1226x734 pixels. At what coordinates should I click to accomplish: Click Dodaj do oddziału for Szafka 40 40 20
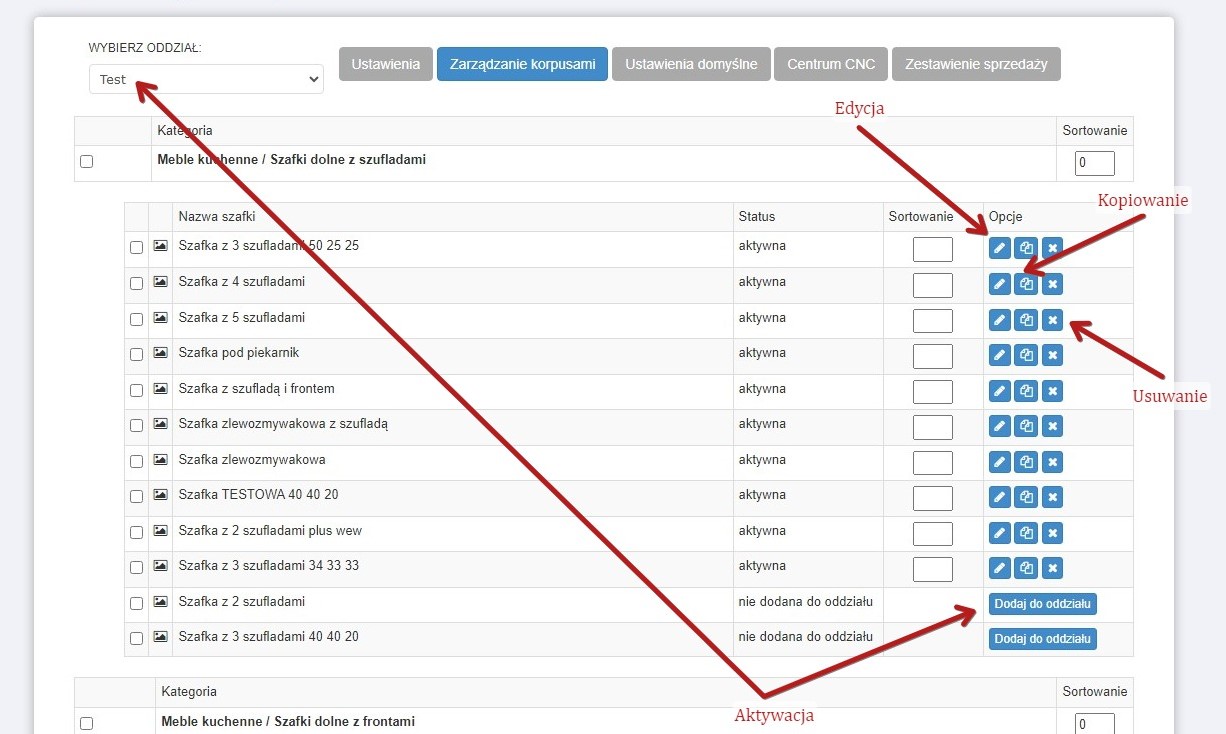[x=1042, y=639]
